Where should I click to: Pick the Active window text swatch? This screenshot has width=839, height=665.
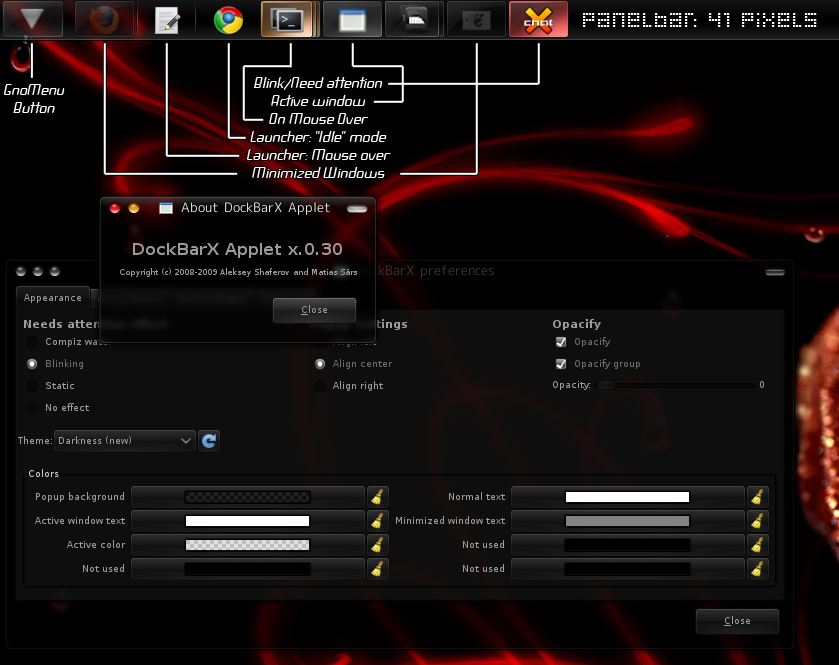click(x=247, y=521)
